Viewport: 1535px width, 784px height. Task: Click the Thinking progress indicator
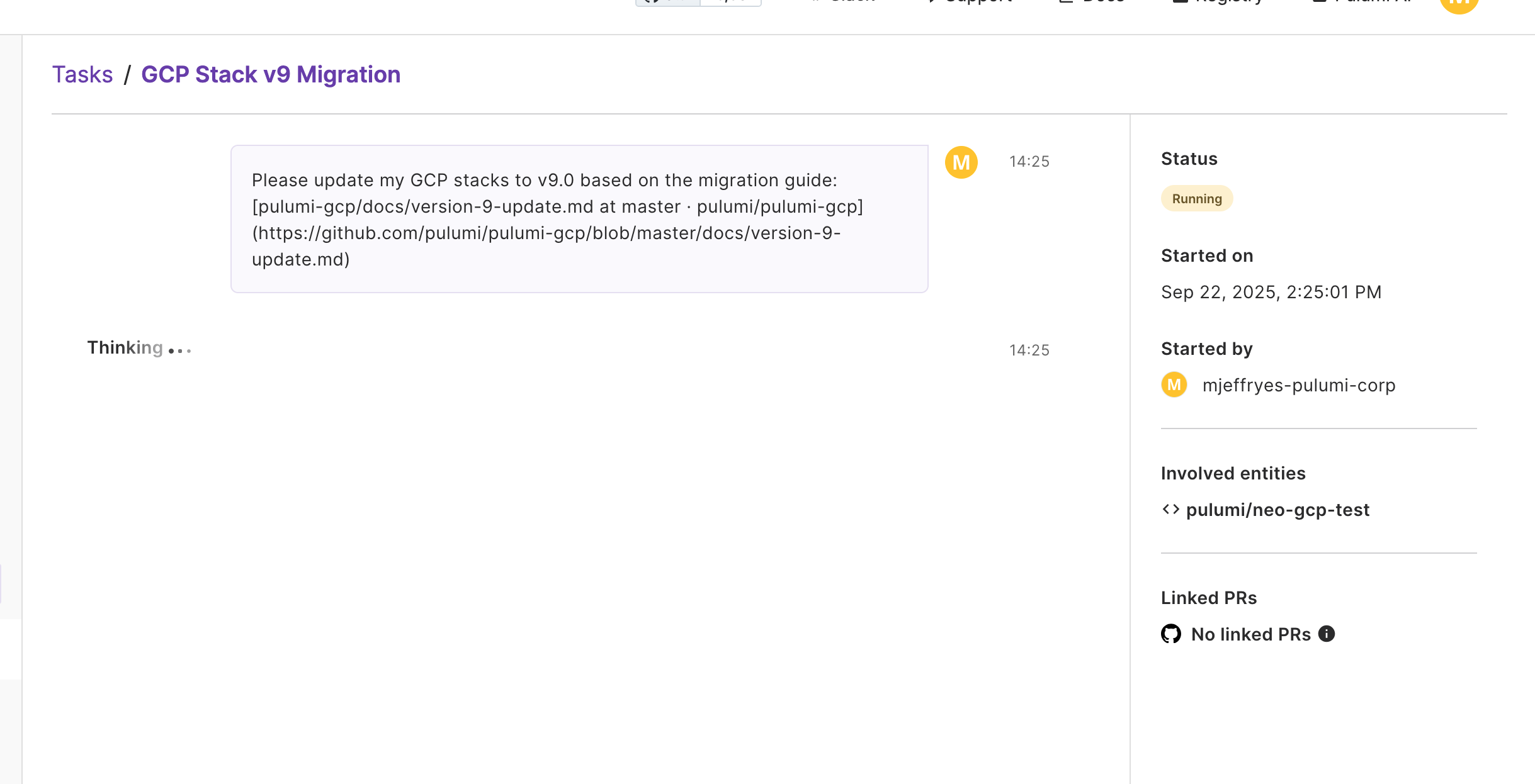139,348
